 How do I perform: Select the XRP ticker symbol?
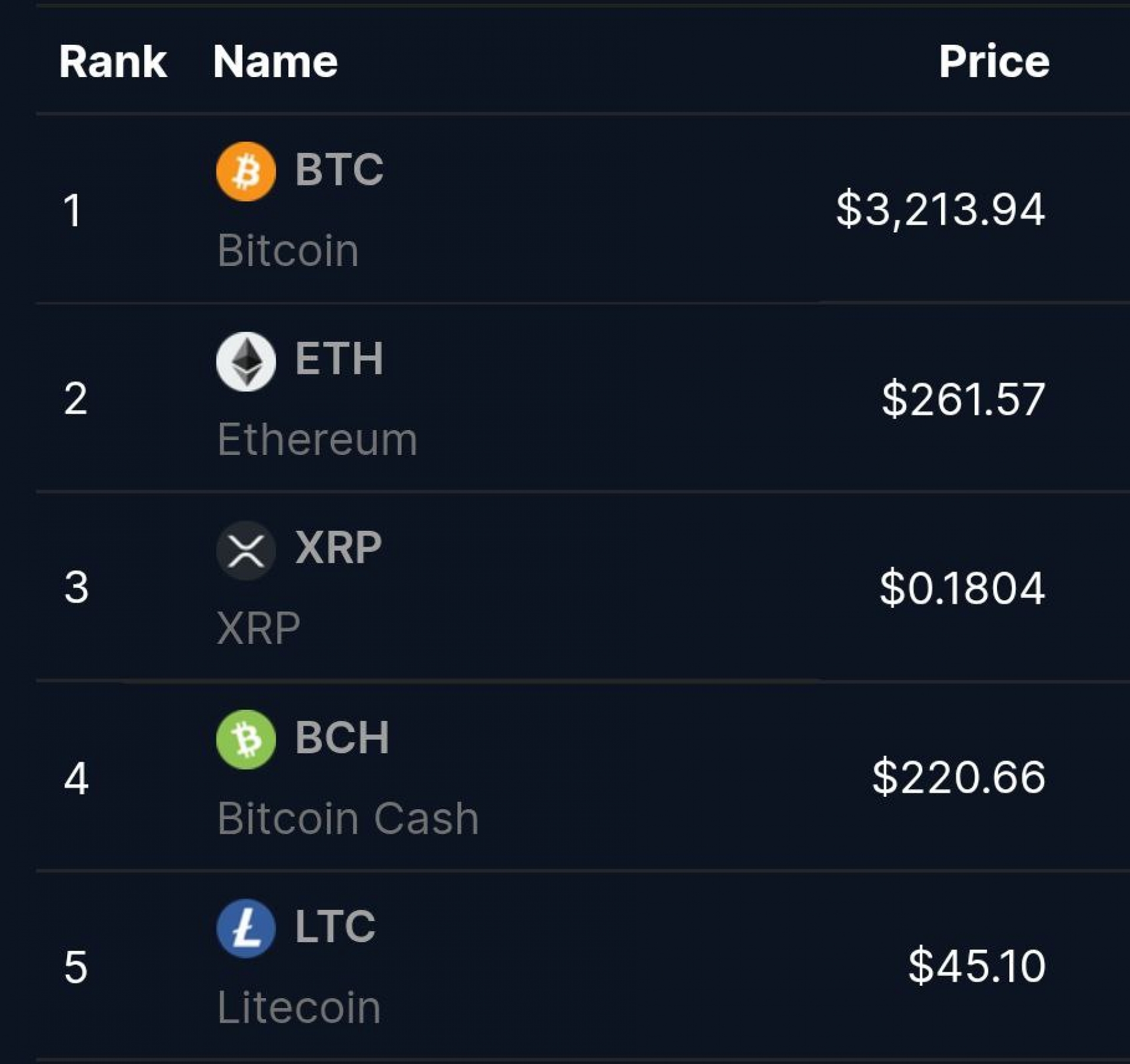point(338,547)
